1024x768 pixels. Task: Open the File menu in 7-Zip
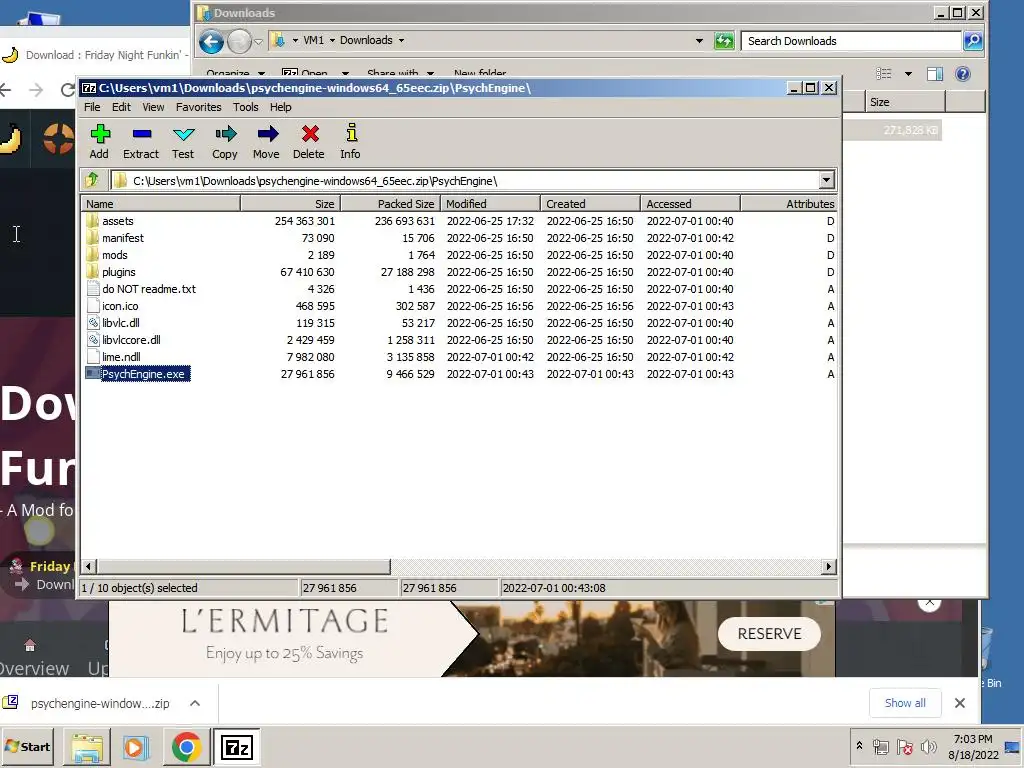click(92, 107)
